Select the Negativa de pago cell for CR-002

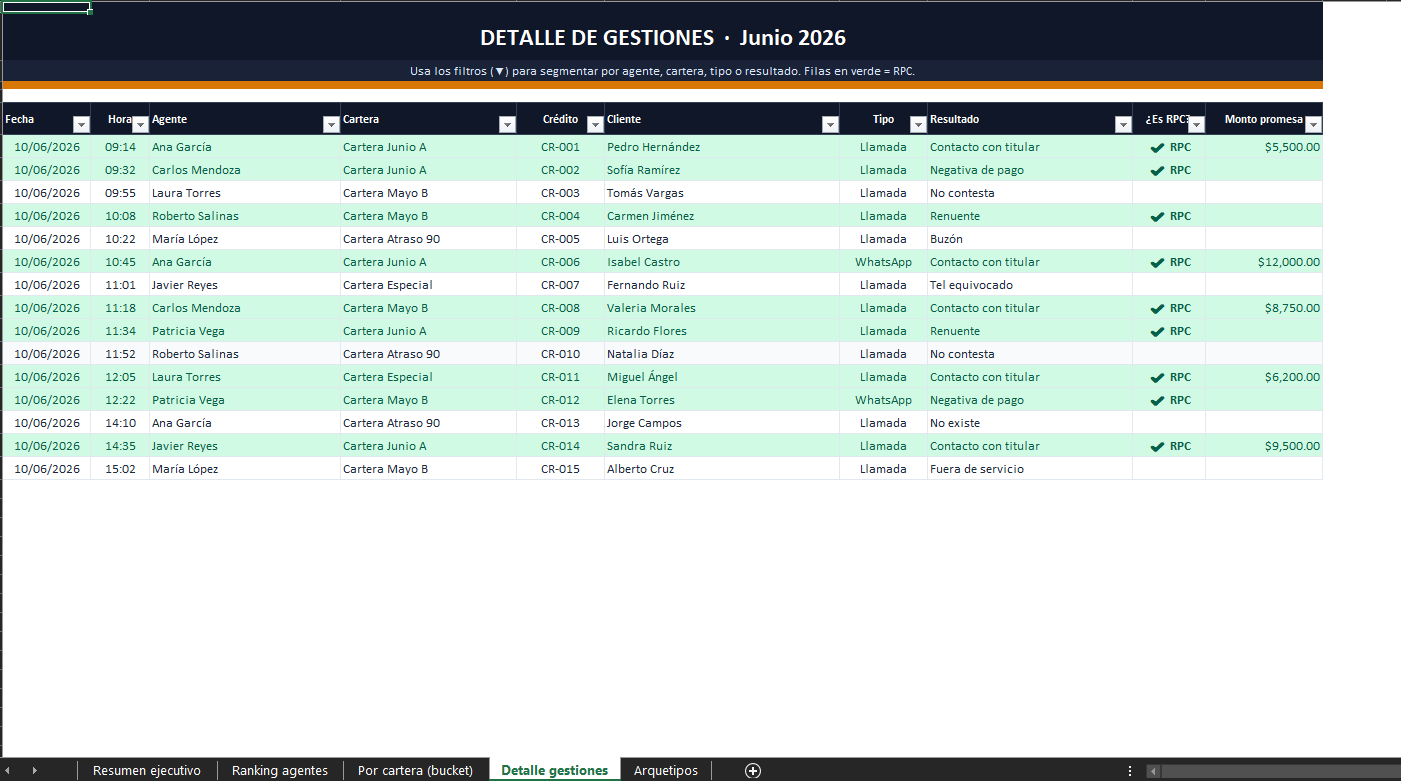(x=1030, y=170)
